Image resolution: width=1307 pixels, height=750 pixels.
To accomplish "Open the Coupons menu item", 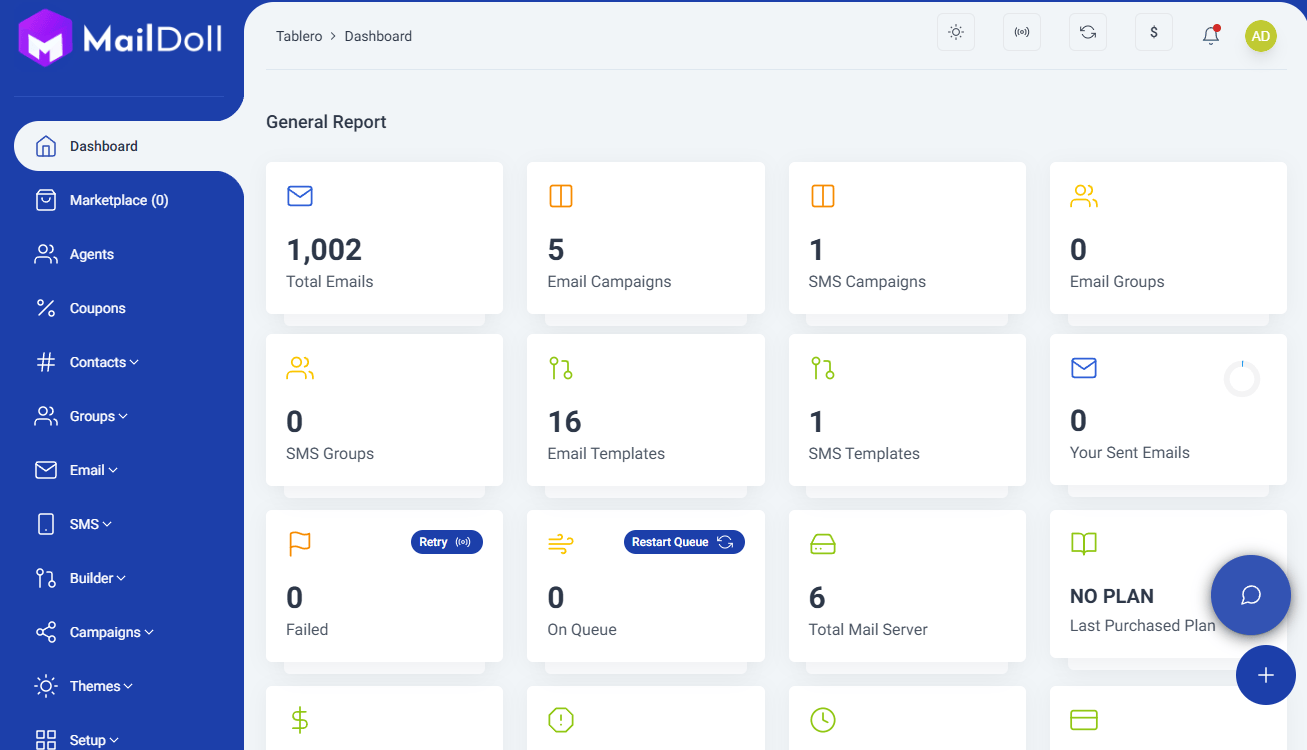I will click(129, 308).
